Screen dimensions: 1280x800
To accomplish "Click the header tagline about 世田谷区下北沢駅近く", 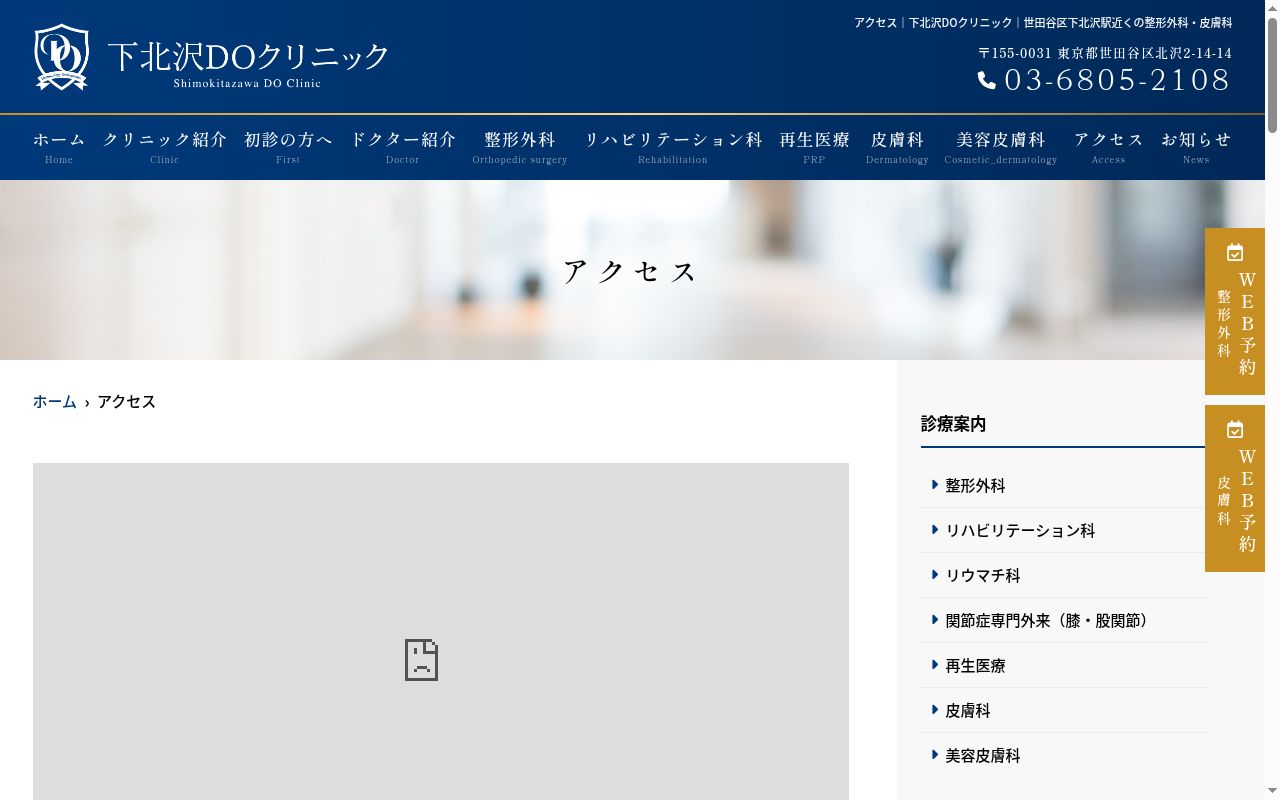I will [x=1043, y=22].
